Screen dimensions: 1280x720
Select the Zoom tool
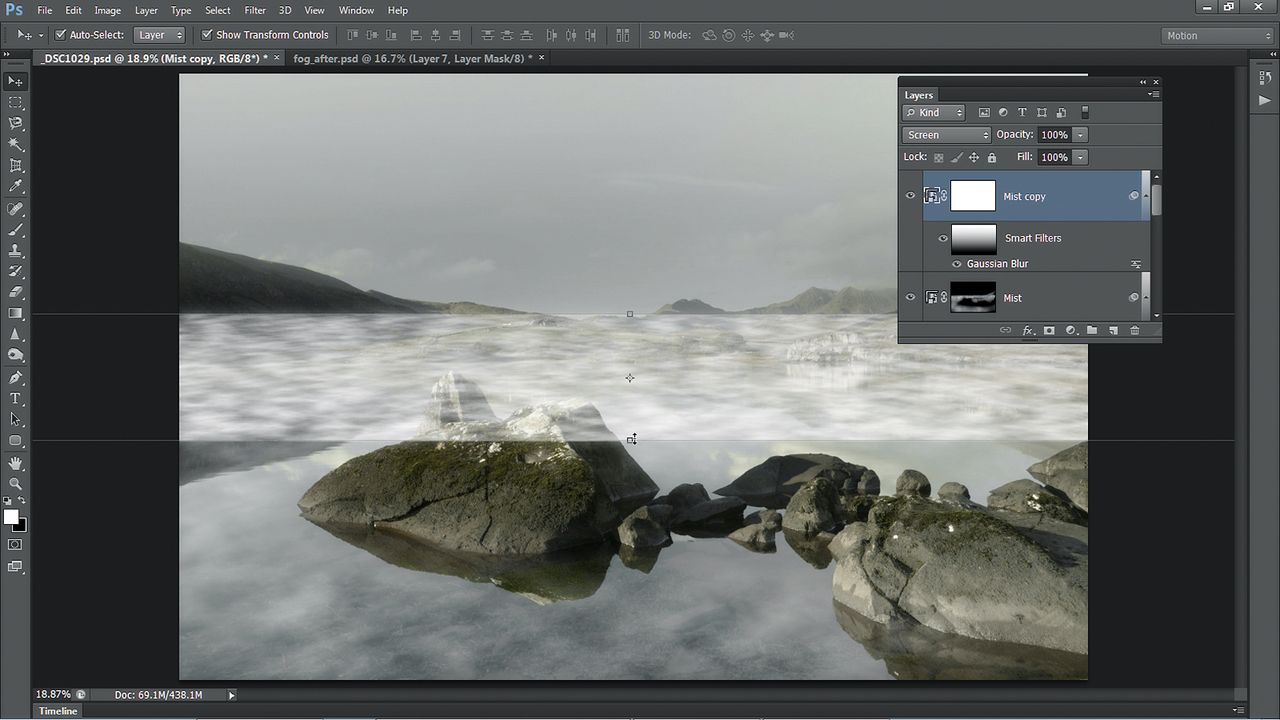[15, 484]
